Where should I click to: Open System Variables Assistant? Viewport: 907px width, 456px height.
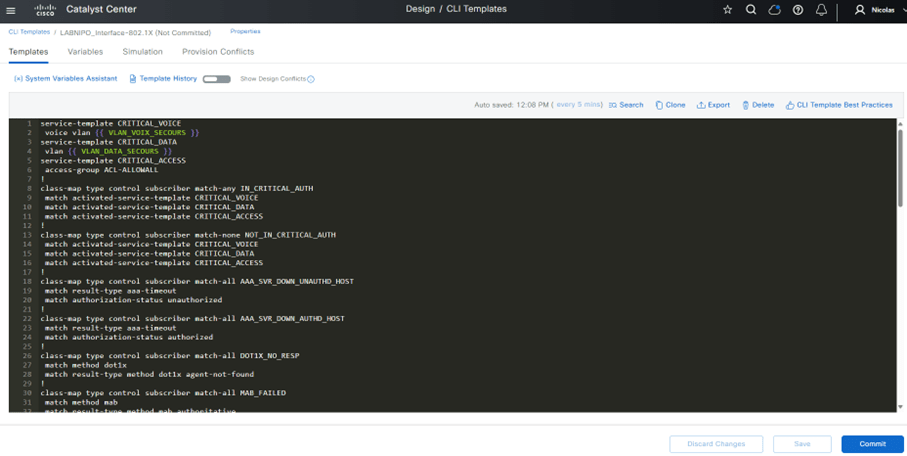coord(66,79)
